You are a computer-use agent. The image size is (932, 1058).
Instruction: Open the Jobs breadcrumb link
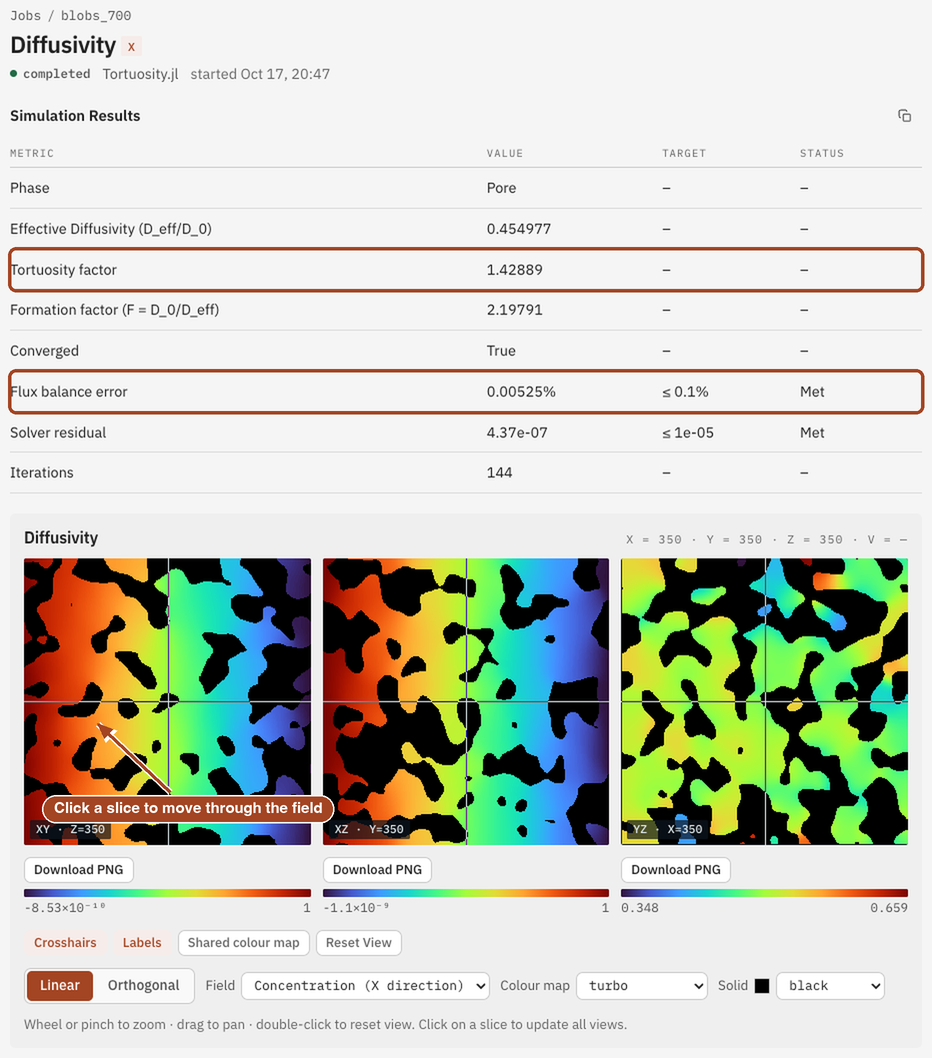[26, 16]
